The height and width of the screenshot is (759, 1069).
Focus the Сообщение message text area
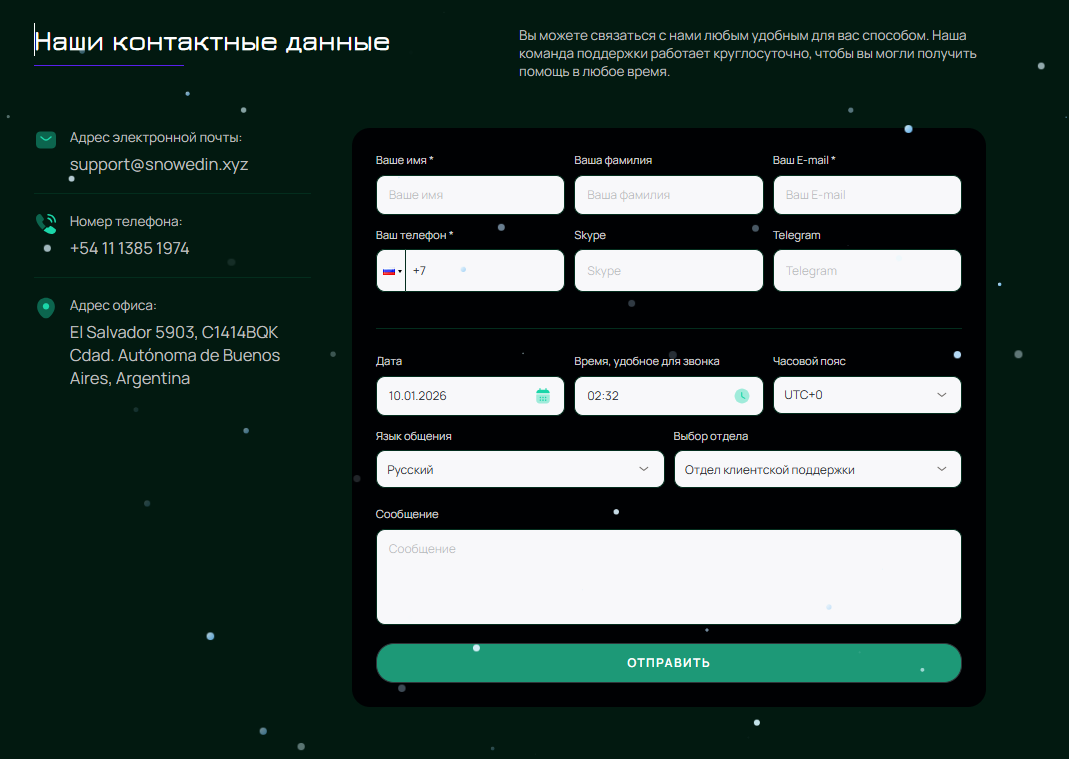click(669, 577)
